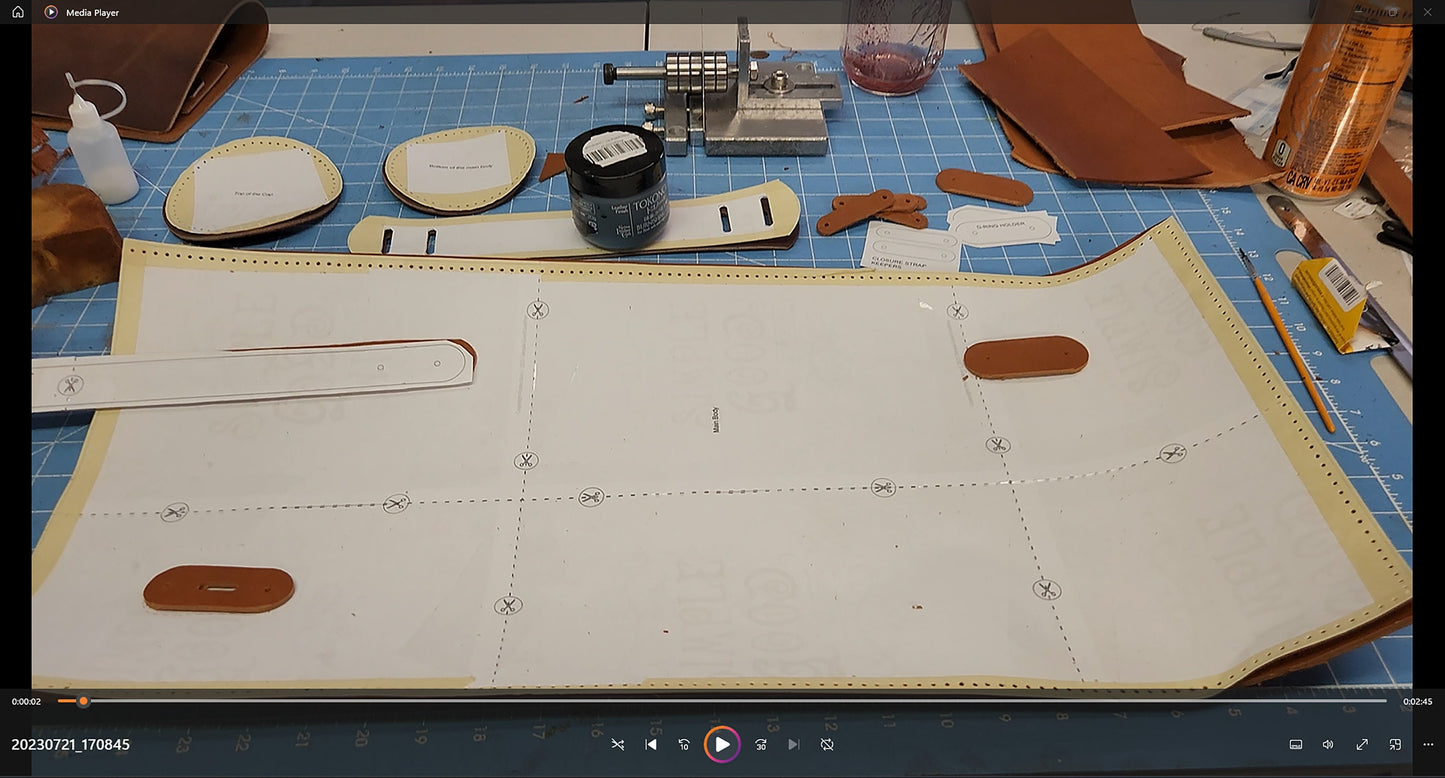Click the remaining time 0:02:45 label
The width and height of the screenshot is (1445, 778).
pyautogui.click(x=1417, y=702)
